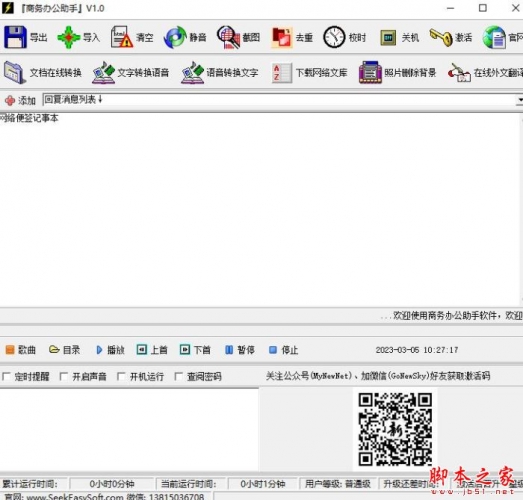The image size is (523, 500).
Task: Click the 激活 golden key icon
Action: [441, 37]
